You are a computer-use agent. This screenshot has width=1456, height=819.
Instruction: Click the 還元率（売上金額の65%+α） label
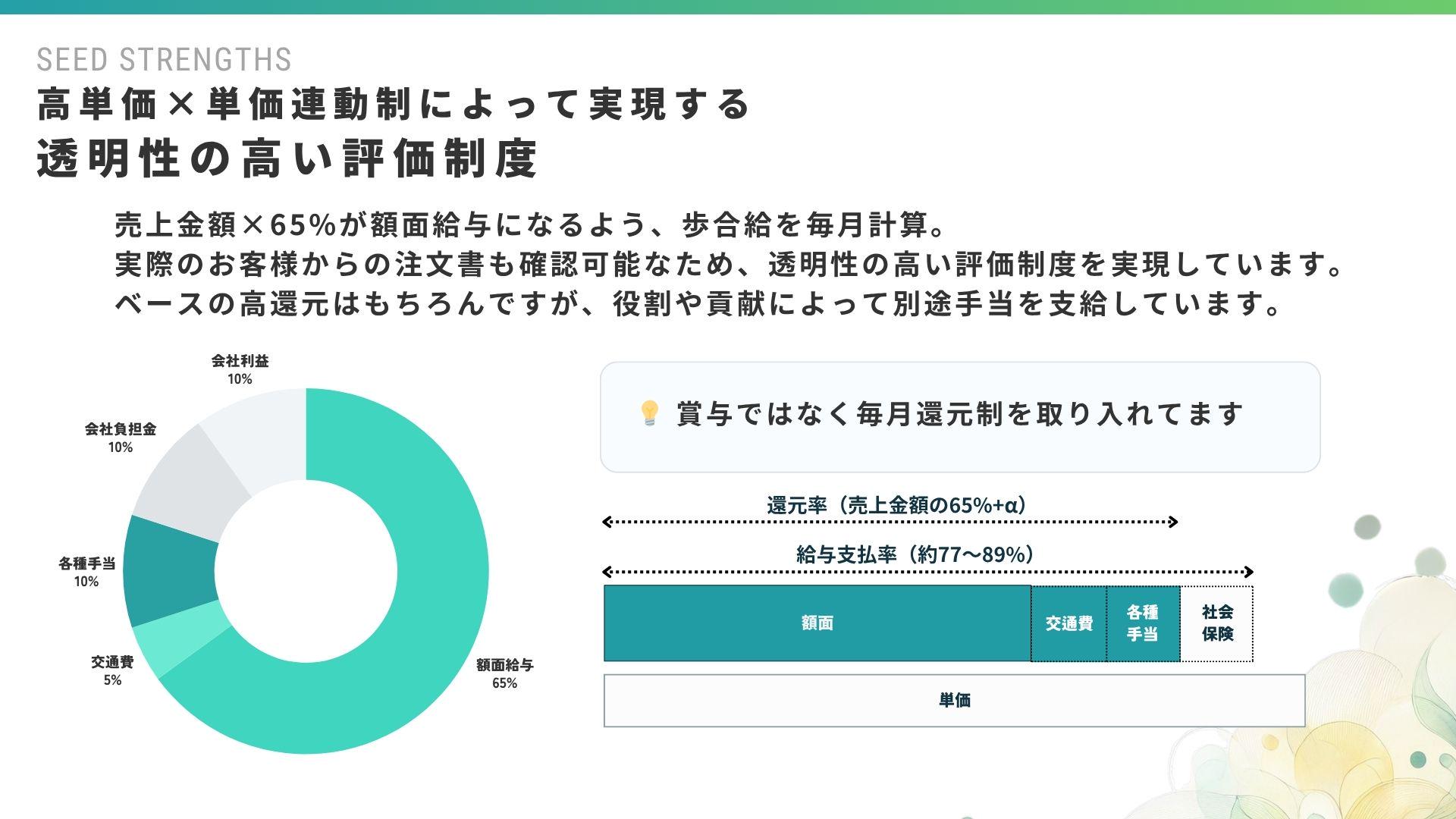[x=896, y=505]
